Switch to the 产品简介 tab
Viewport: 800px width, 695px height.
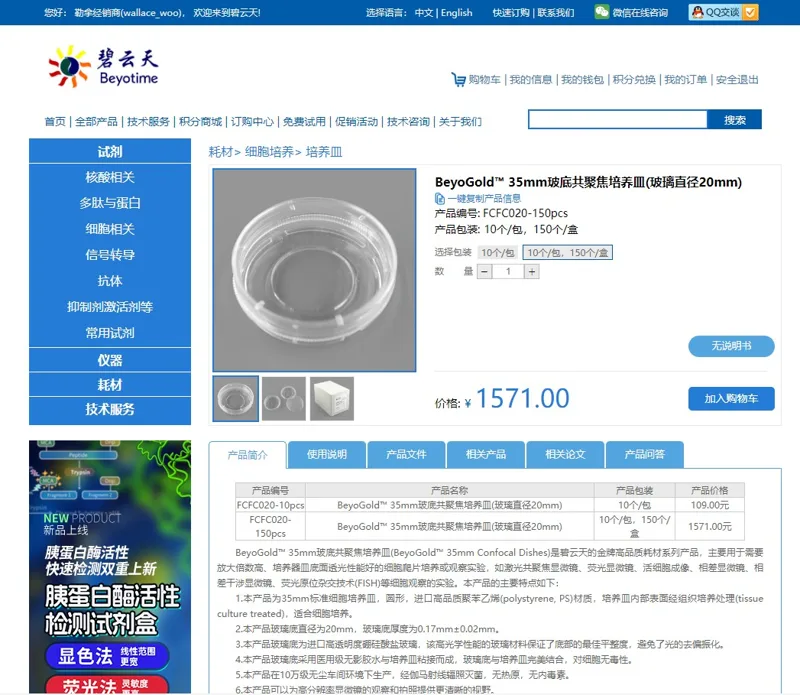(x=247, y=455)
